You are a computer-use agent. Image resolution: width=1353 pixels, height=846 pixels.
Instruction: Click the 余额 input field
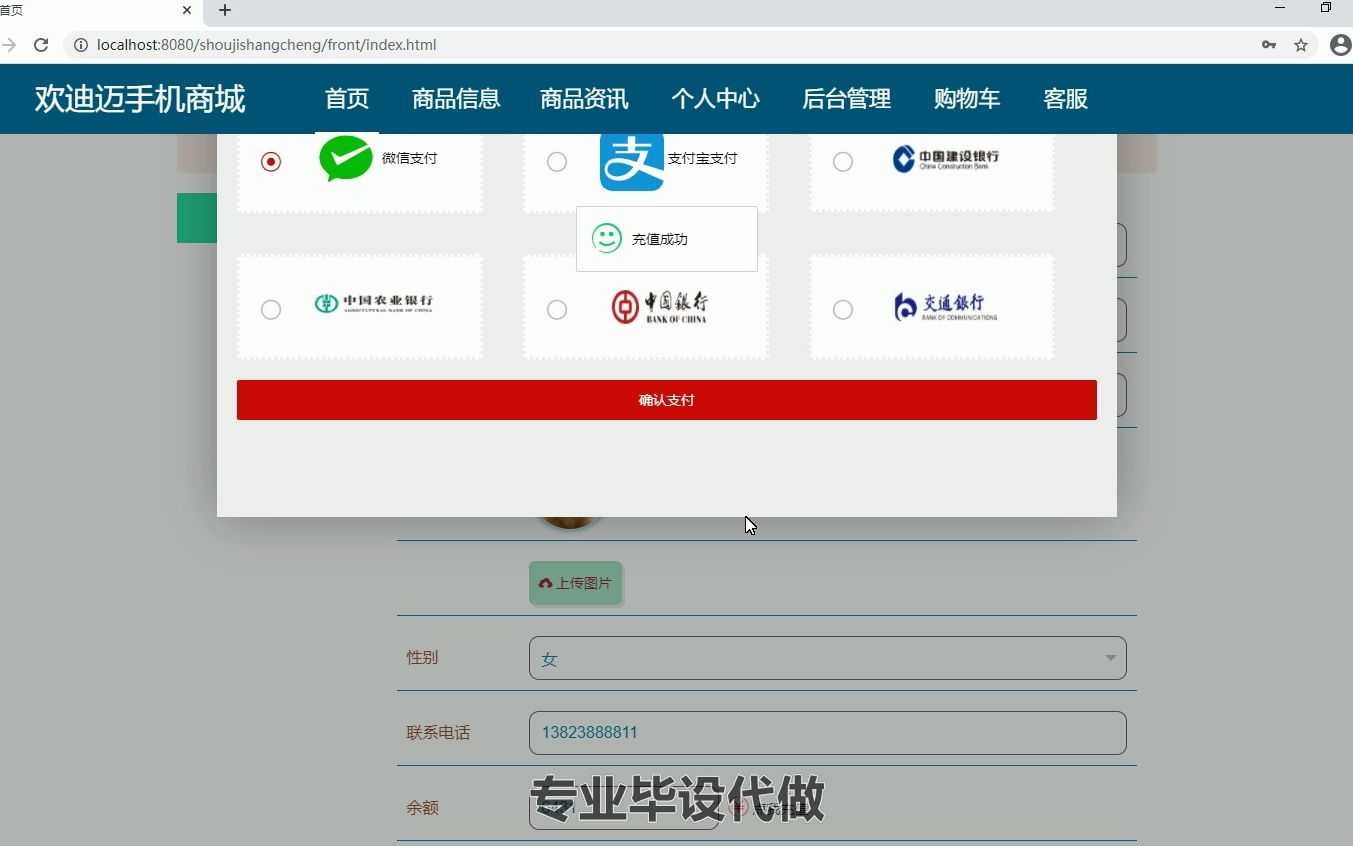pos(624,808)
